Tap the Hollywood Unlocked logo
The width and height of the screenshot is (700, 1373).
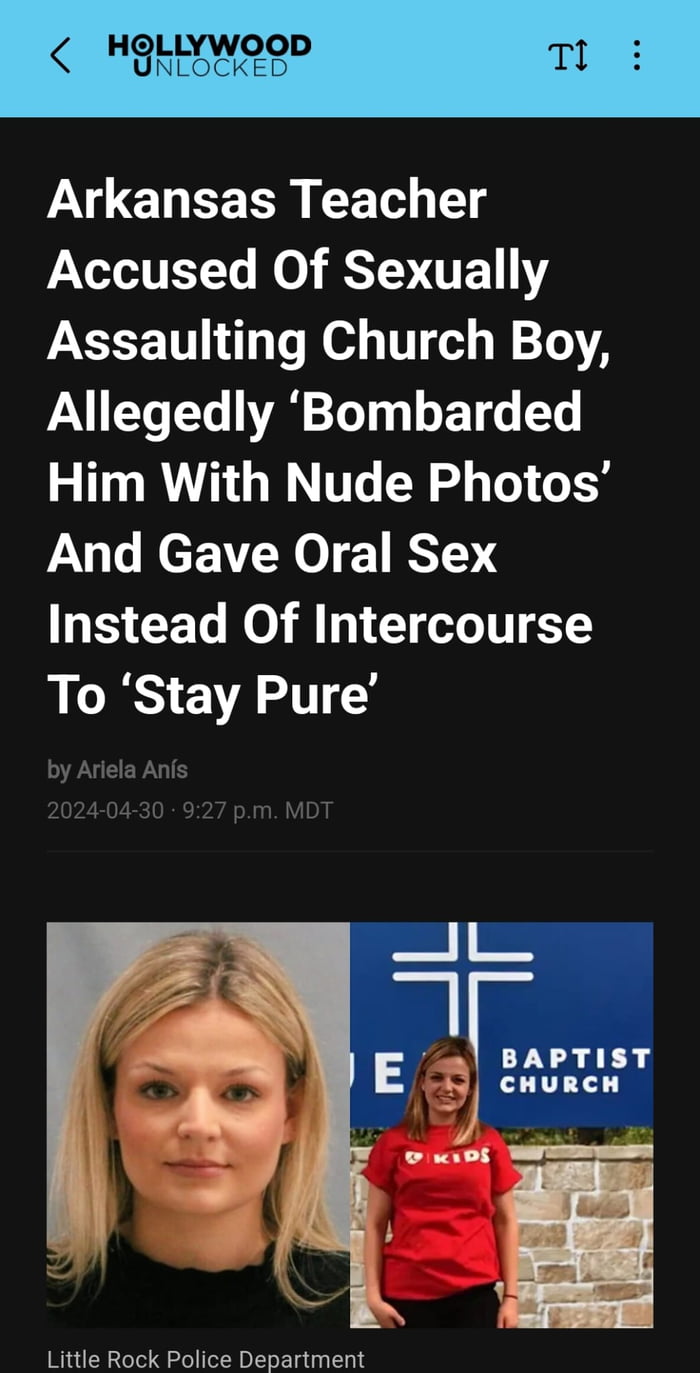209,56
